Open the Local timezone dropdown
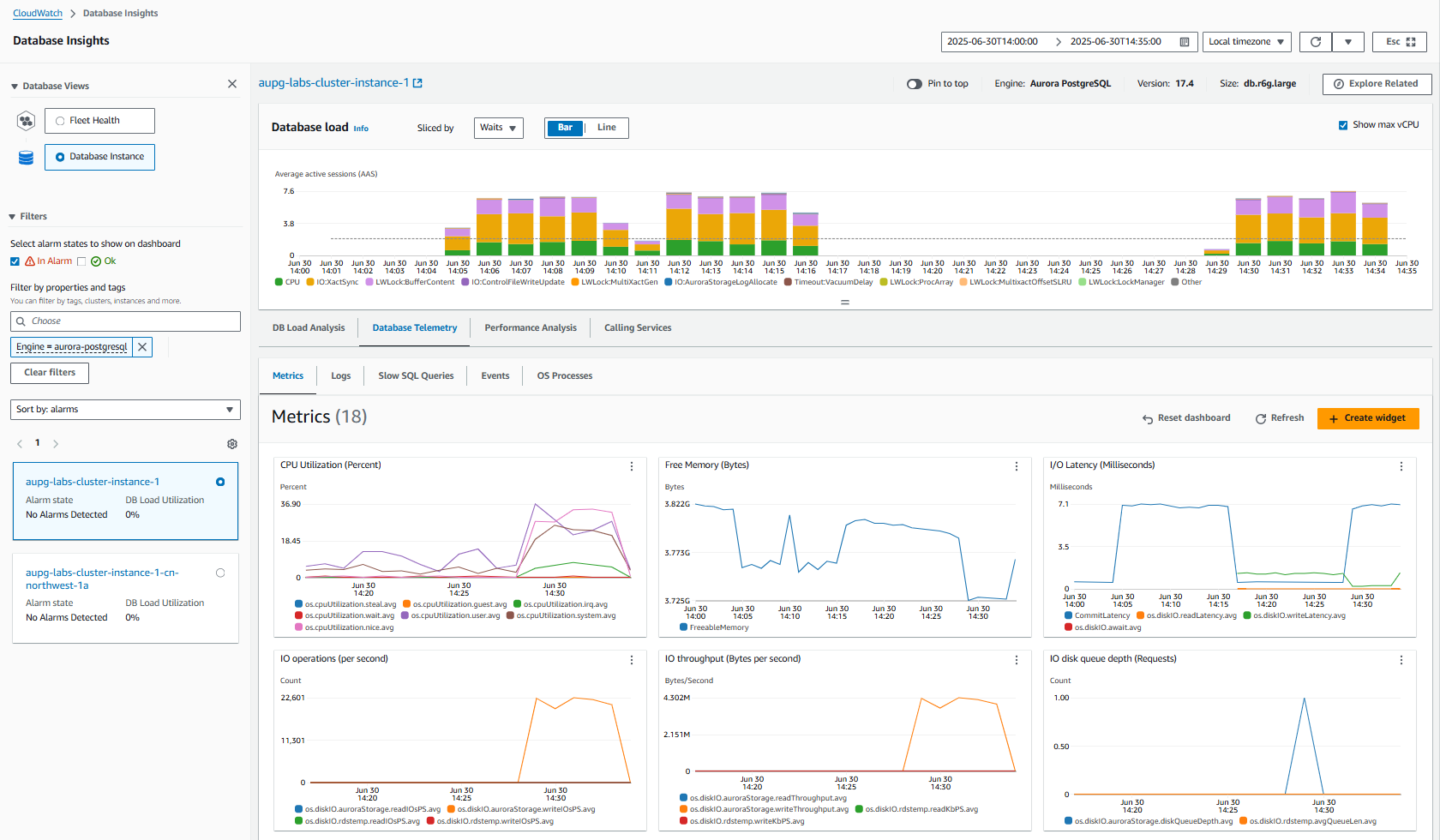 pyautogui.click(x=1247, y=42)
